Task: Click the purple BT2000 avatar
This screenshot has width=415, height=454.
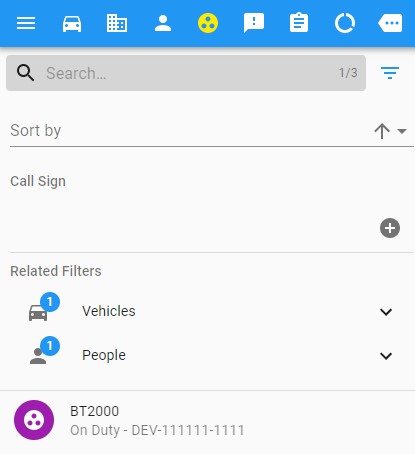Action: point(34,420)
